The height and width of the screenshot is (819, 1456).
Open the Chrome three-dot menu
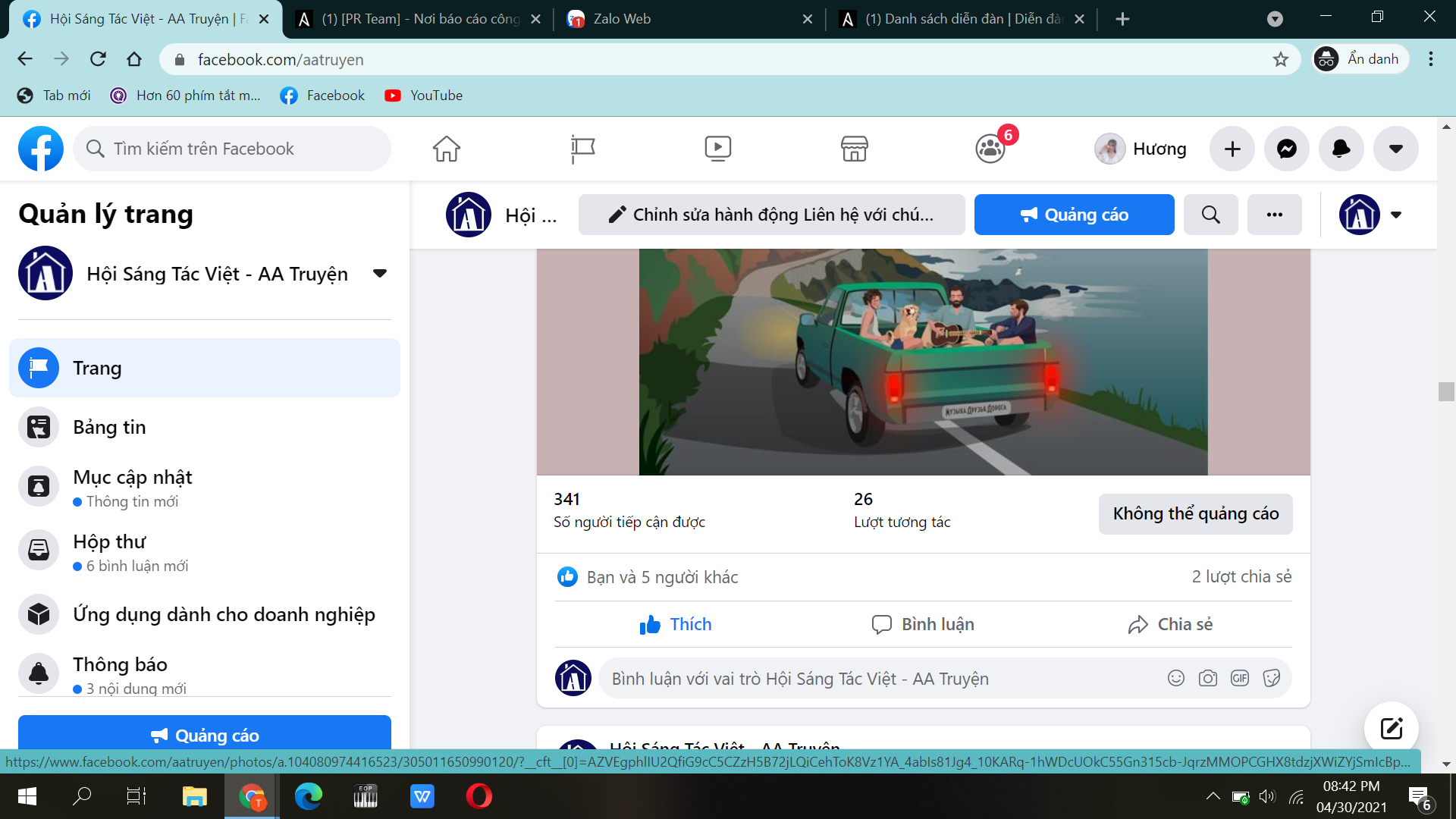[x=1430, y=59]
